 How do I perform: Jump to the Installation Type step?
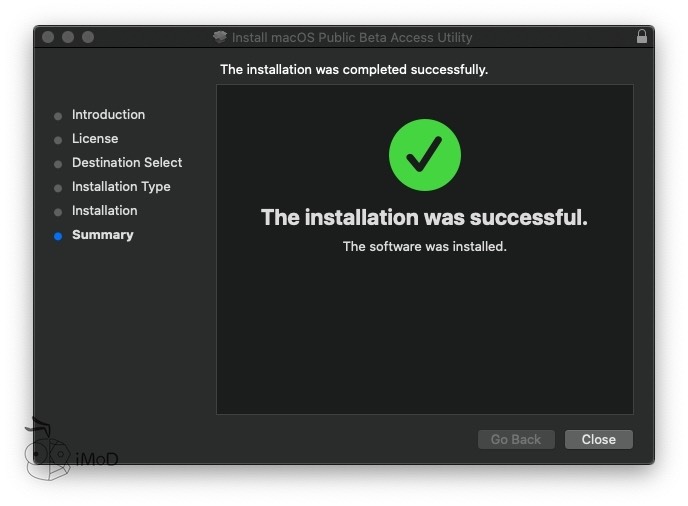point(121,187)
